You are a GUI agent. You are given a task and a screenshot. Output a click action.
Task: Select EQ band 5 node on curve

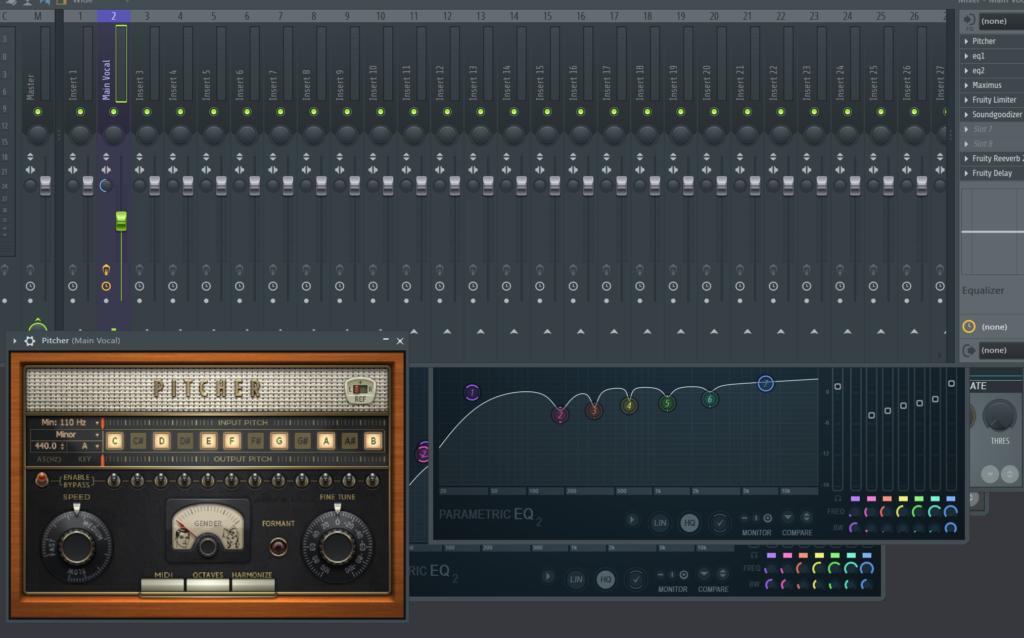667,403
